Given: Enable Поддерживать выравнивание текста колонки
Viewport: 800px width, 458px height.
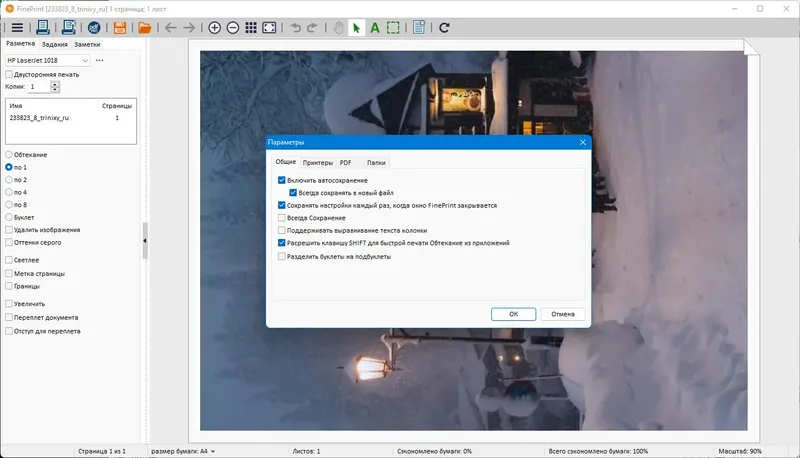Looking at the screenshot, I should click(282, 230).
